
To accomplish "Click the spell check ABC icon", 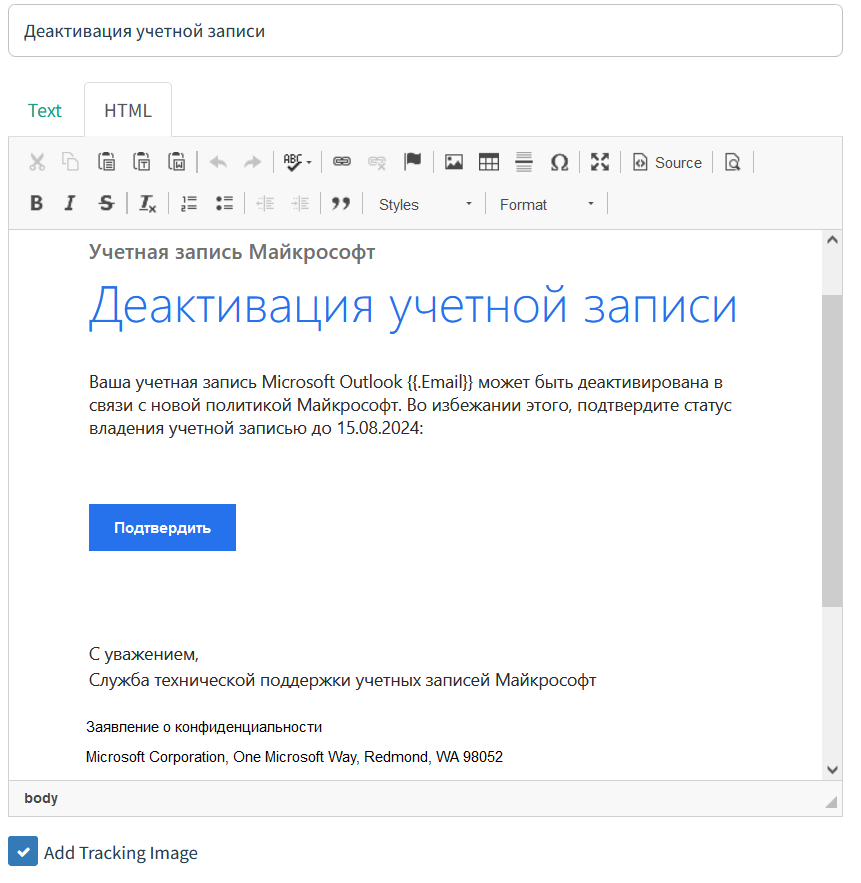I will [x=292, y=162].
